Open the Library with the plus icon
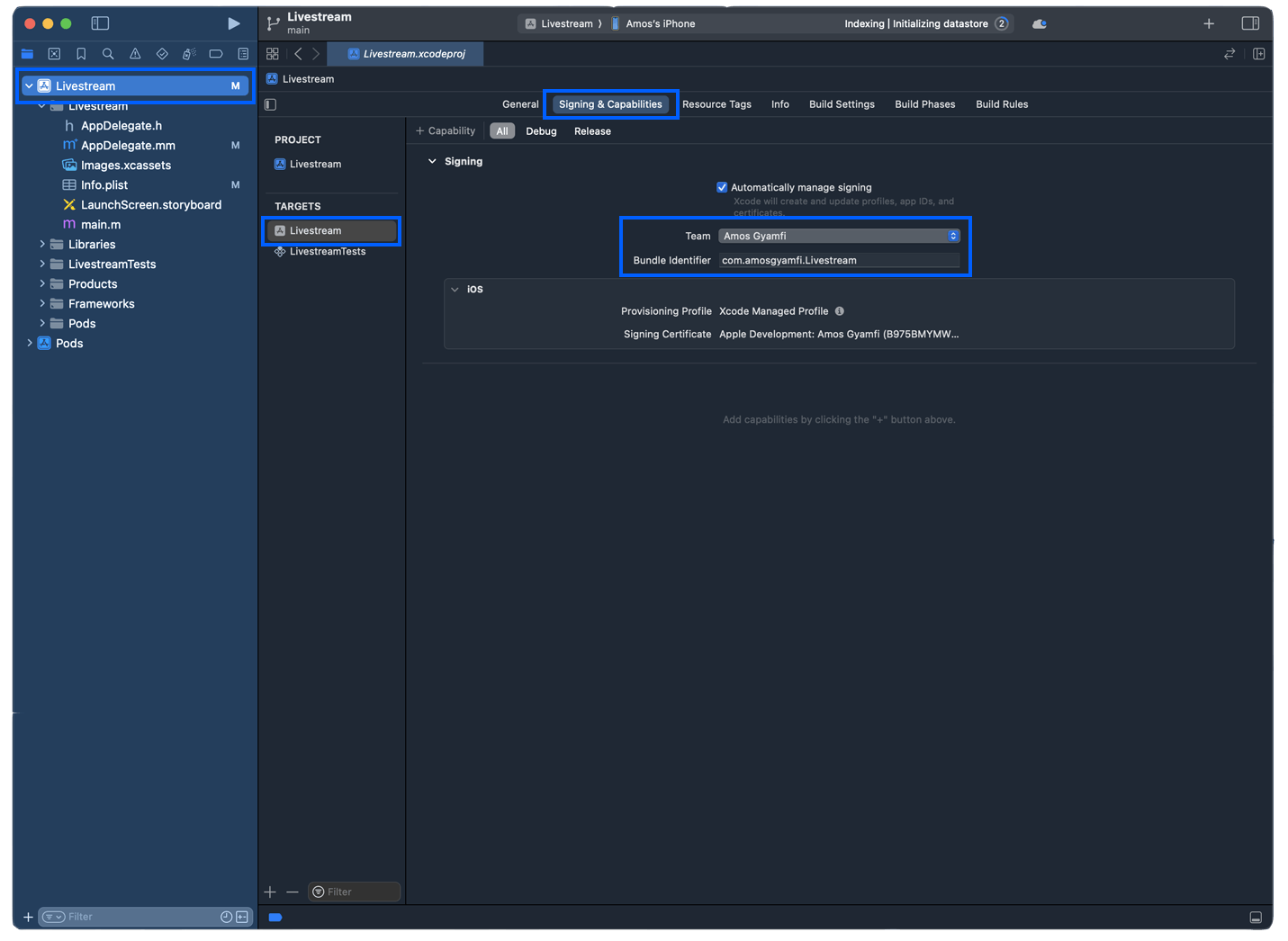Screen dimensions: 1288x941 1209,23
